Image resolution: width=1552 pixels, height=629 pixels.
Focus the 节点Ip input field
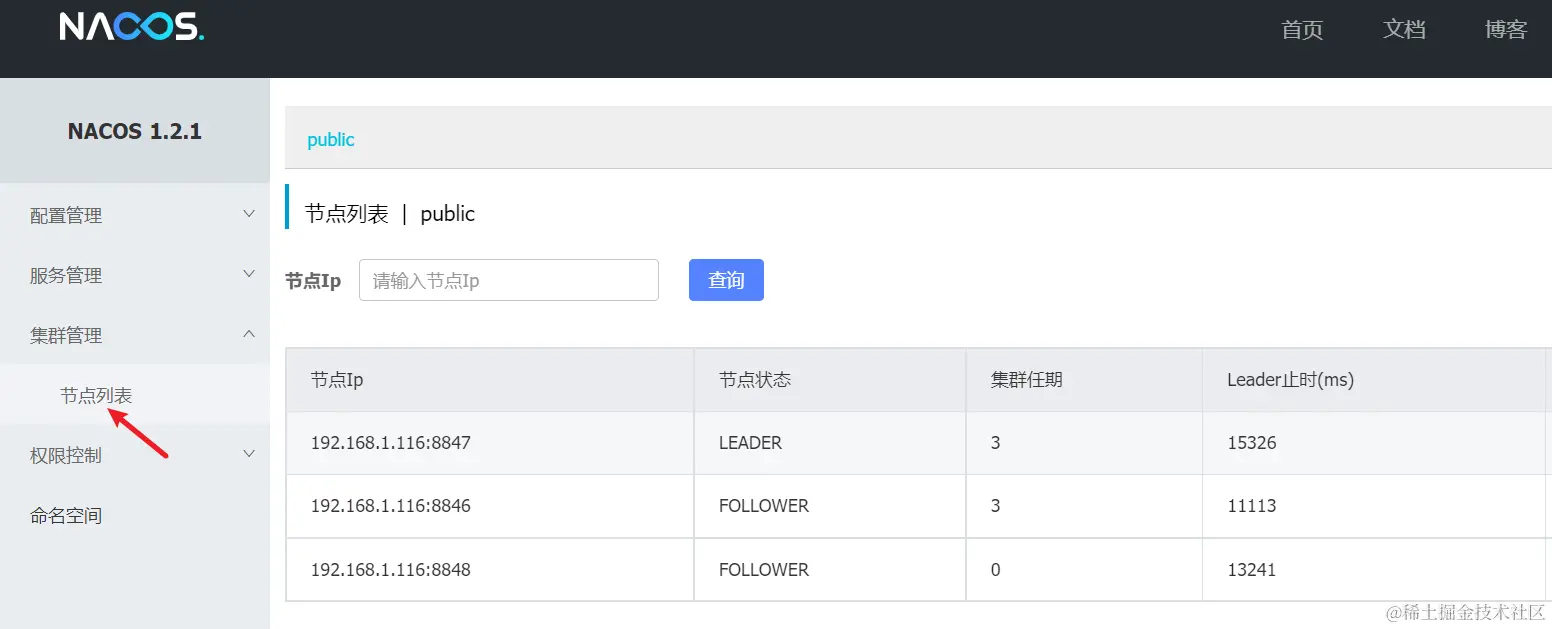pyautogui.click(x=509, y=280)
